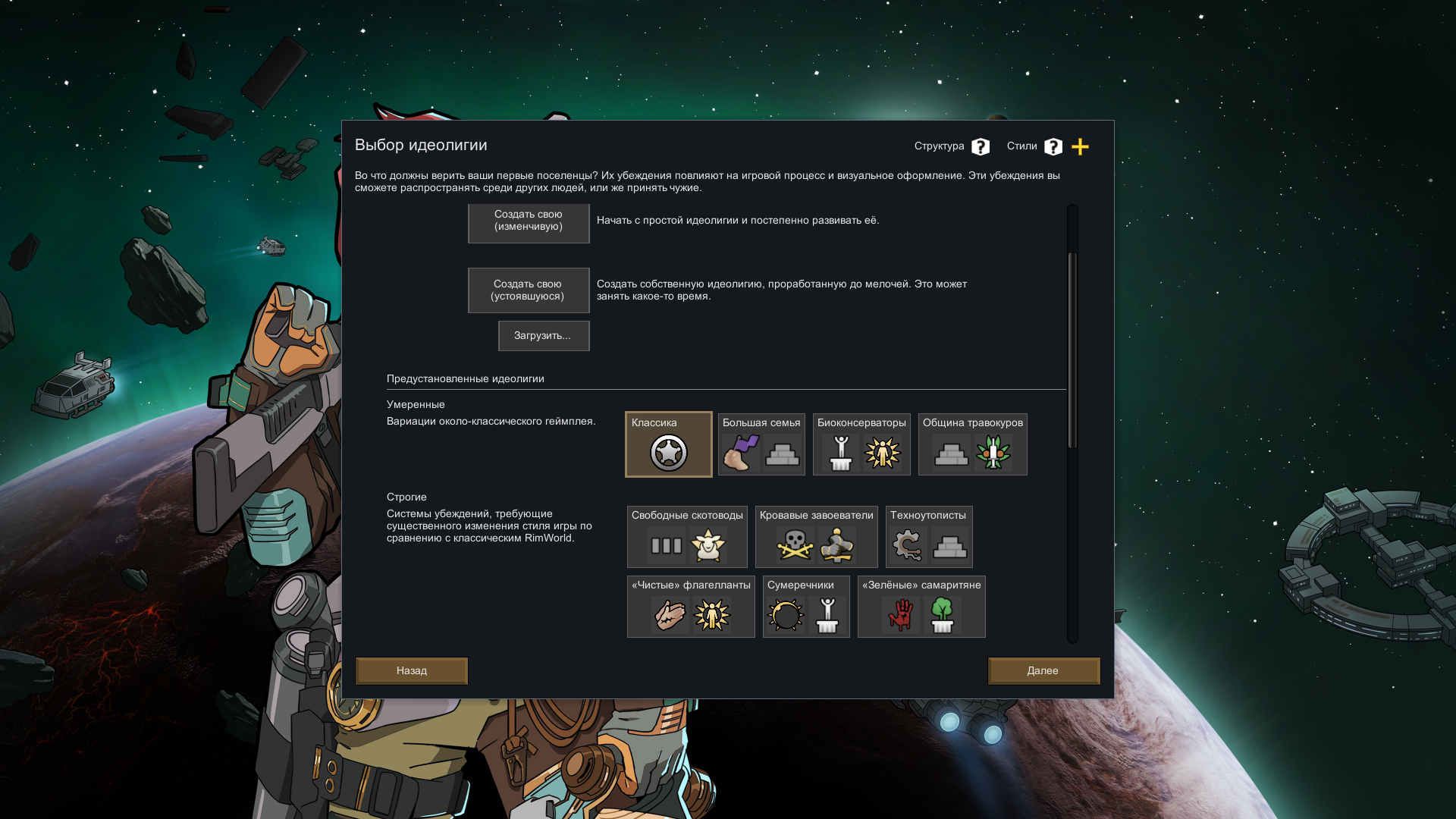Viewport: 1456px width, 819px height.
Task: Select the Кровавые завоеватели preset title
Action: pyautogui.click(x=817, y=516)
